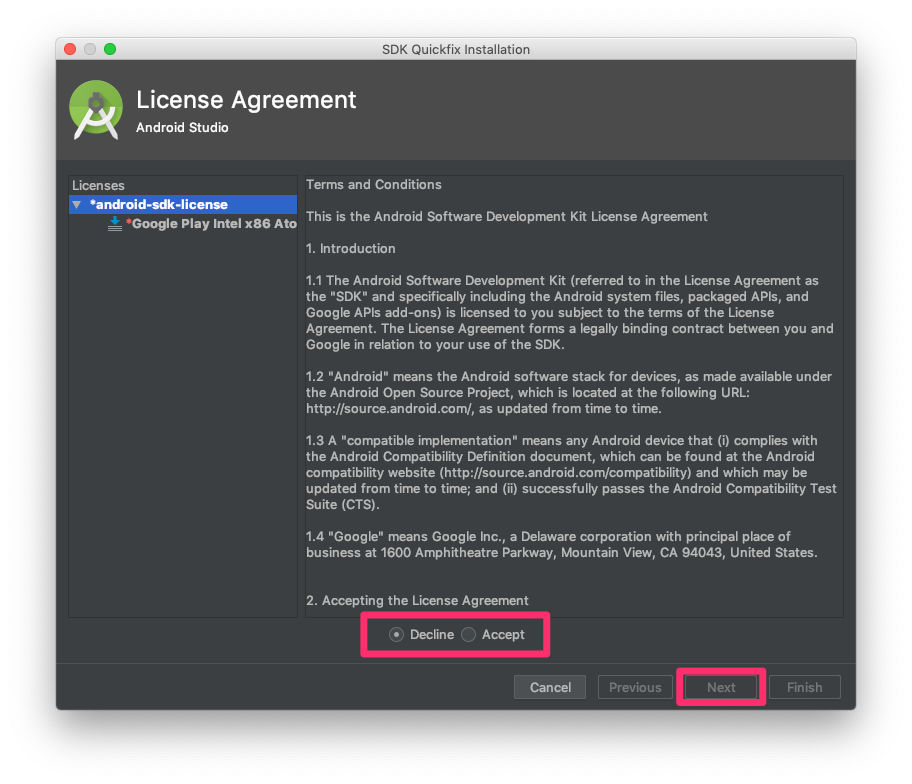Viewport: 912px width, 784px height.
Task: Click the Next button
Action: (721, 687)
